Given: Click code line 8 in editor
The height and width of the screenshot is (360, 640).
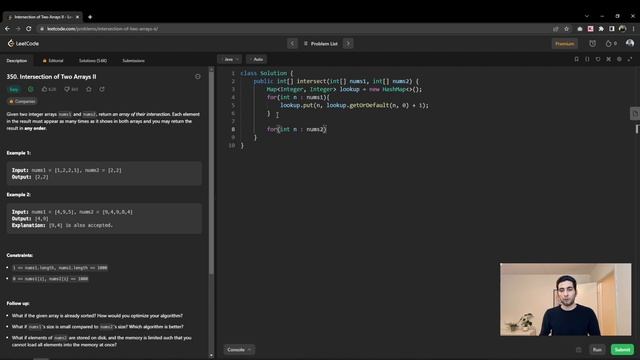Looking at the screenshot, I should coord(296,129).
